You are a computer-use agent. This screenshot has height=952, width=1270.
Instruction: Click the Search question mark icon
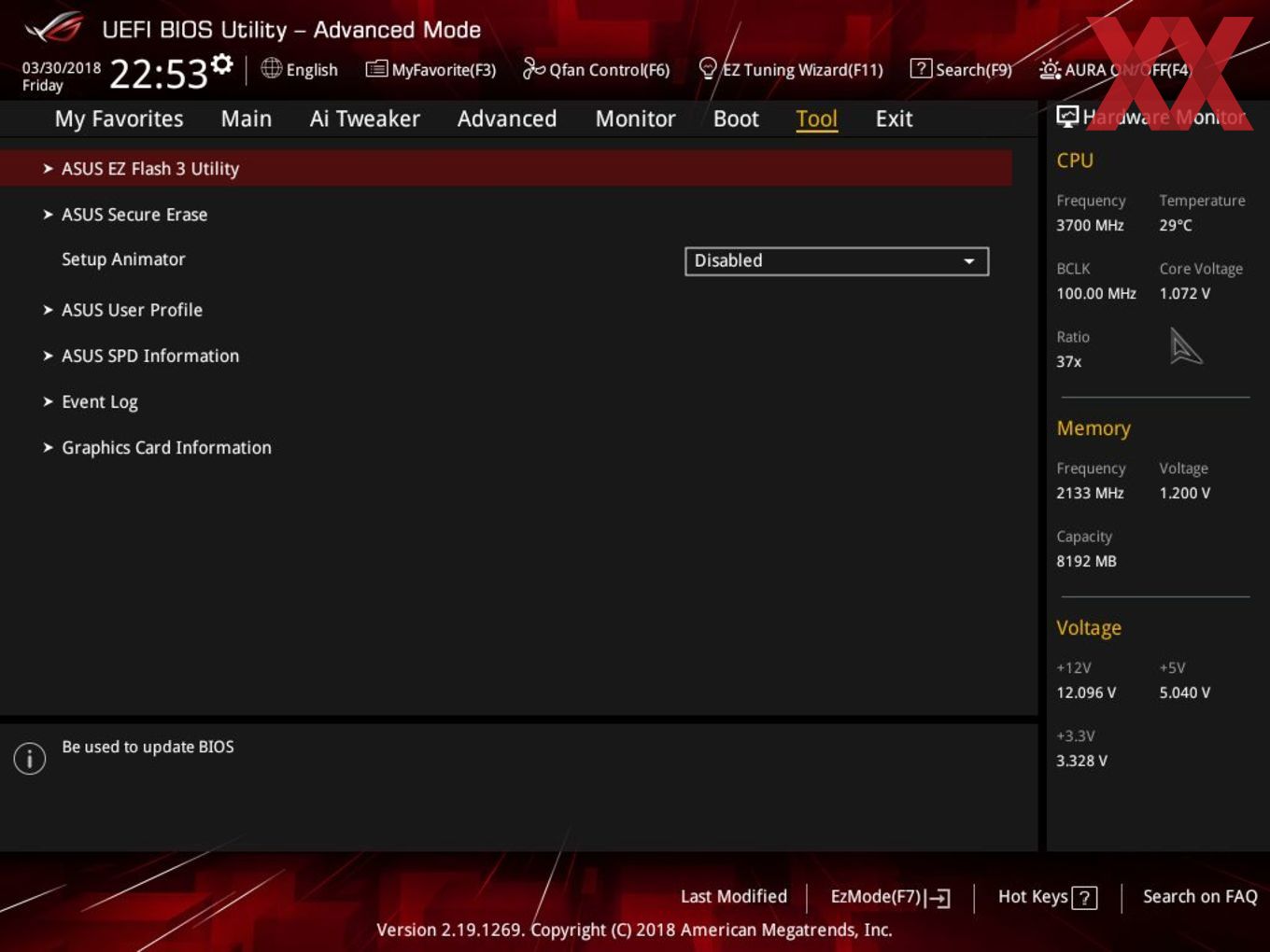click(921, 69)
